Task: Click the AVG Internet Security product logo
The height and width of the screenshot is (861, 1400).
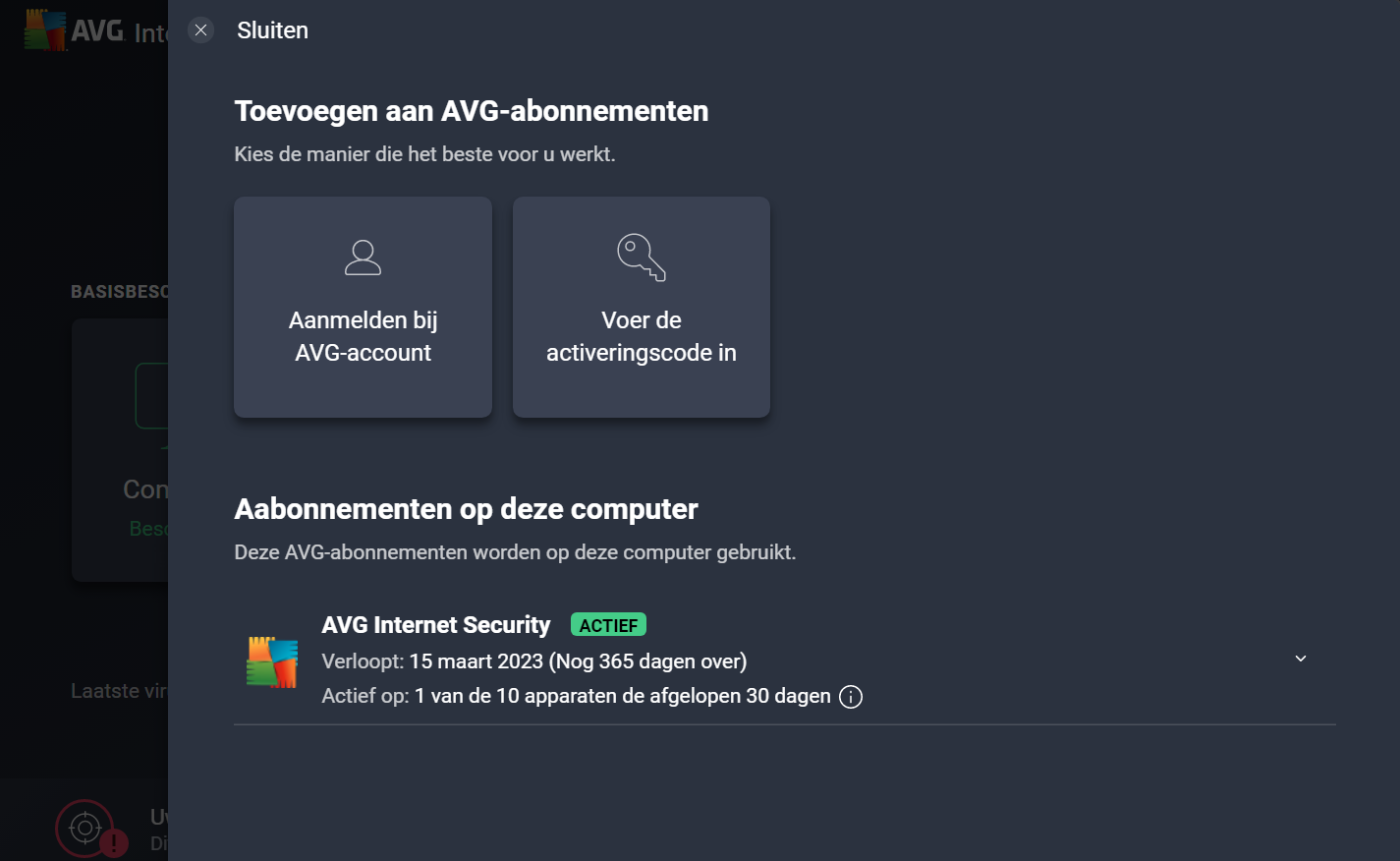Action: point(272,661)
